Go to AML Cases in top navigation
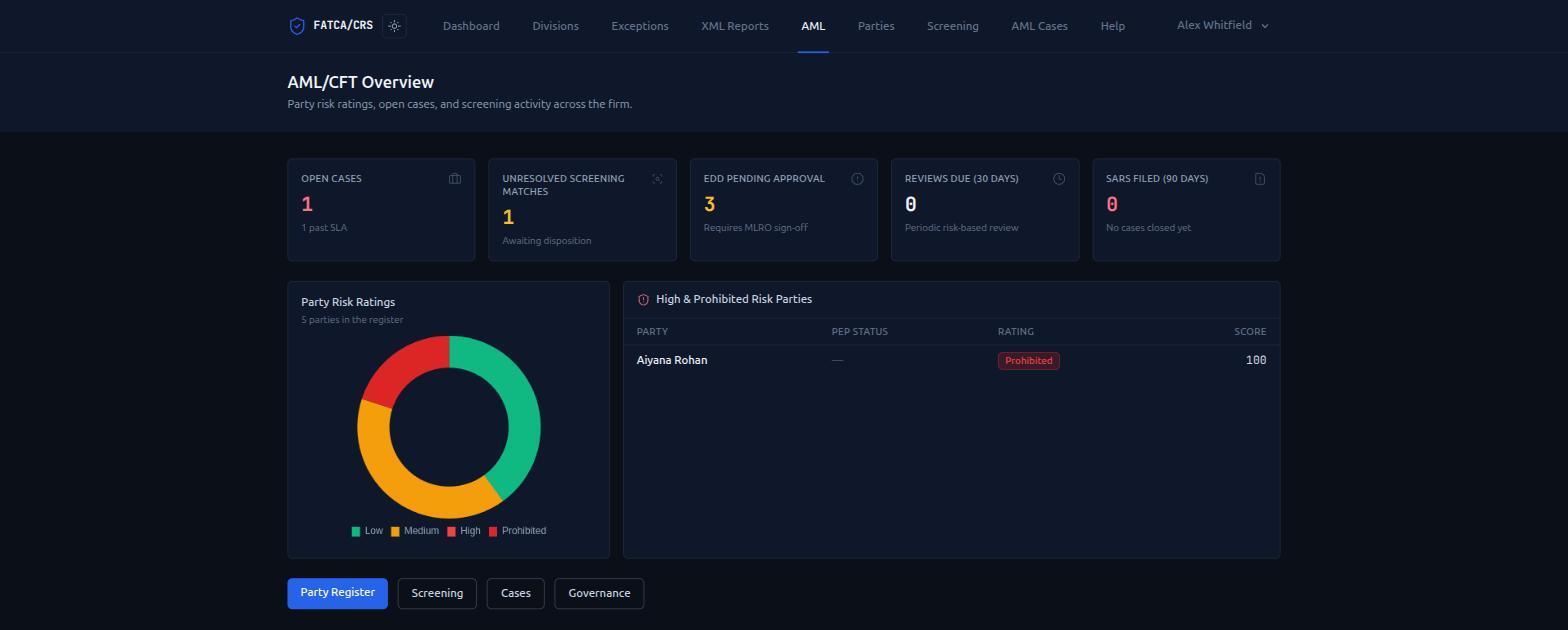Screen dimensions: 1568x630 click(x=1039, y=26)
